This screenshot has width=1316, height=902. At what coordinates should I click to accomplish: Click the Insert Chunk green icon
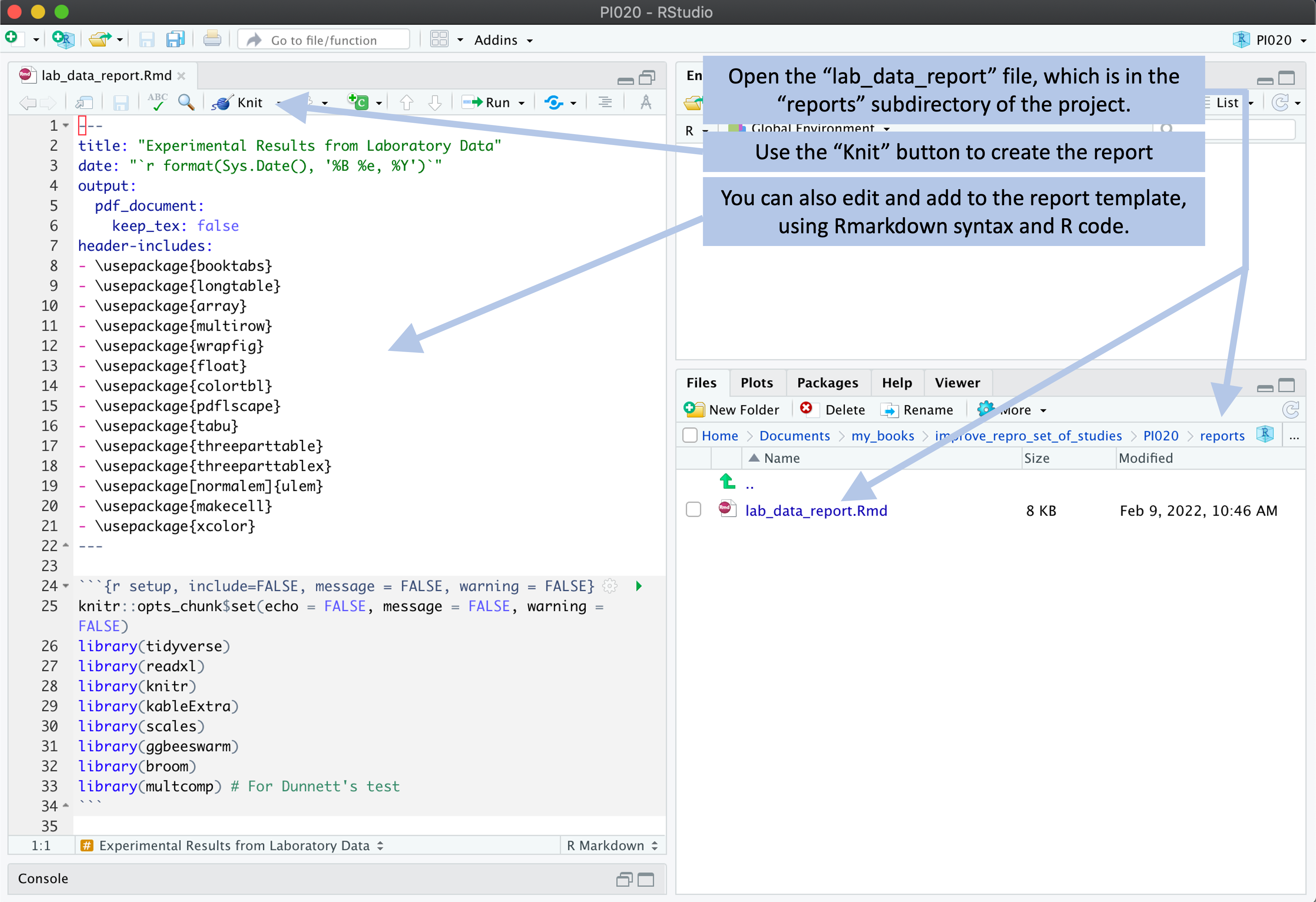pyautogui.click(x=358, y=102)
